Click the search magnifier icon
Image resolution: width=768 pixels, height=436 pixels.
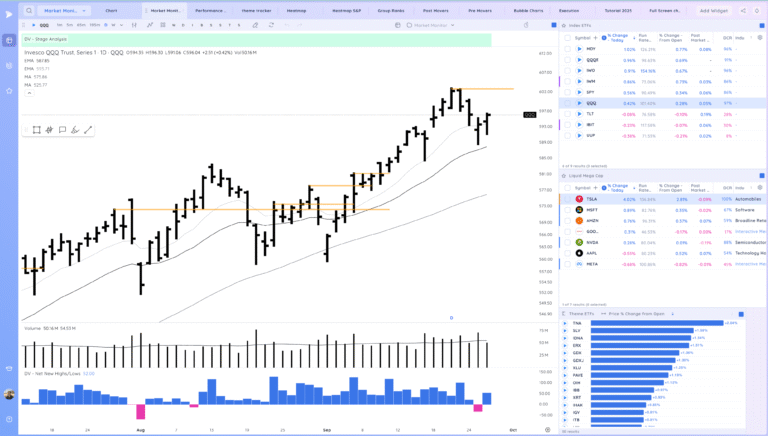pos(29,10)
